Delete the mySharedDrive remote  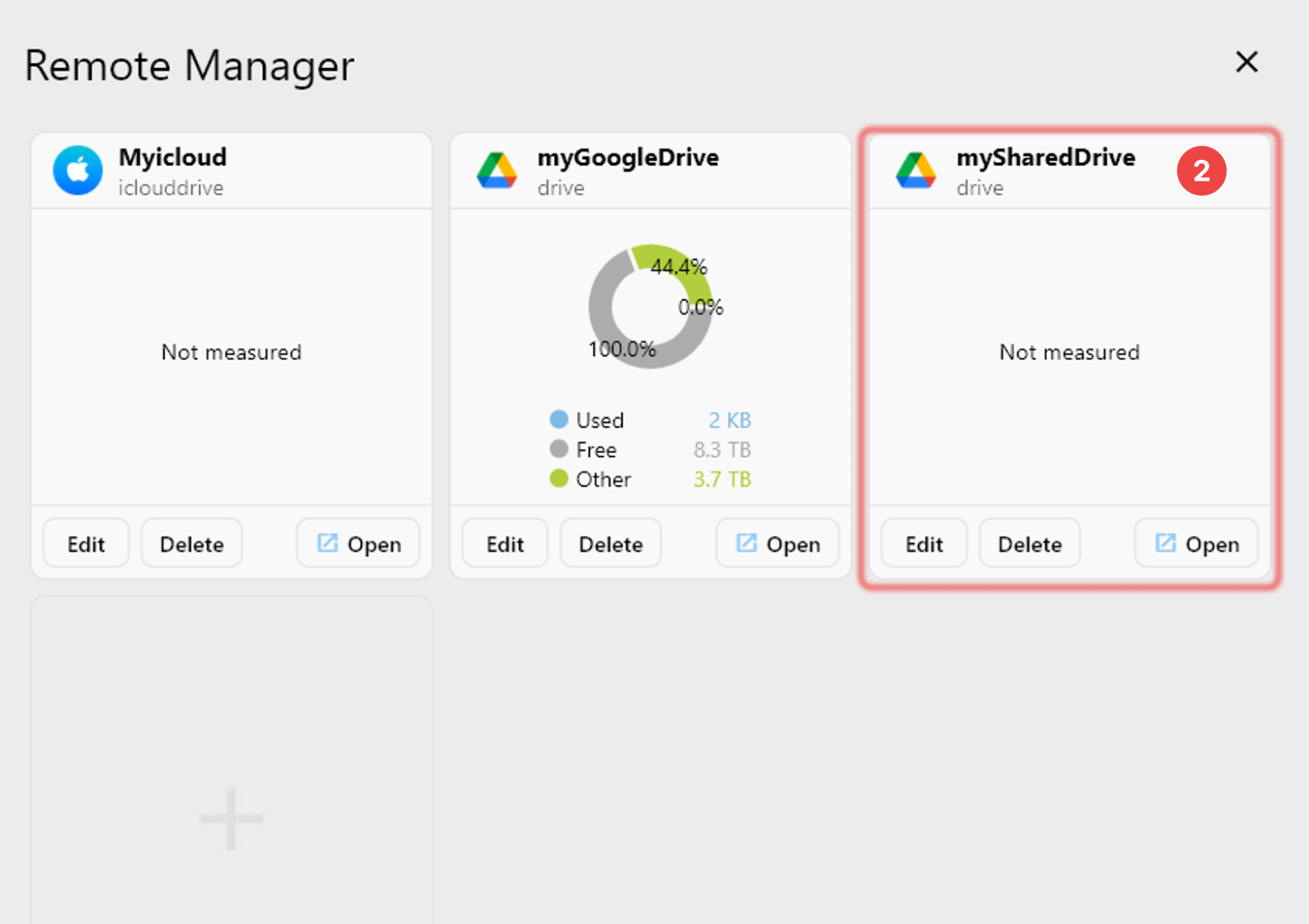tap(1029, 543)
